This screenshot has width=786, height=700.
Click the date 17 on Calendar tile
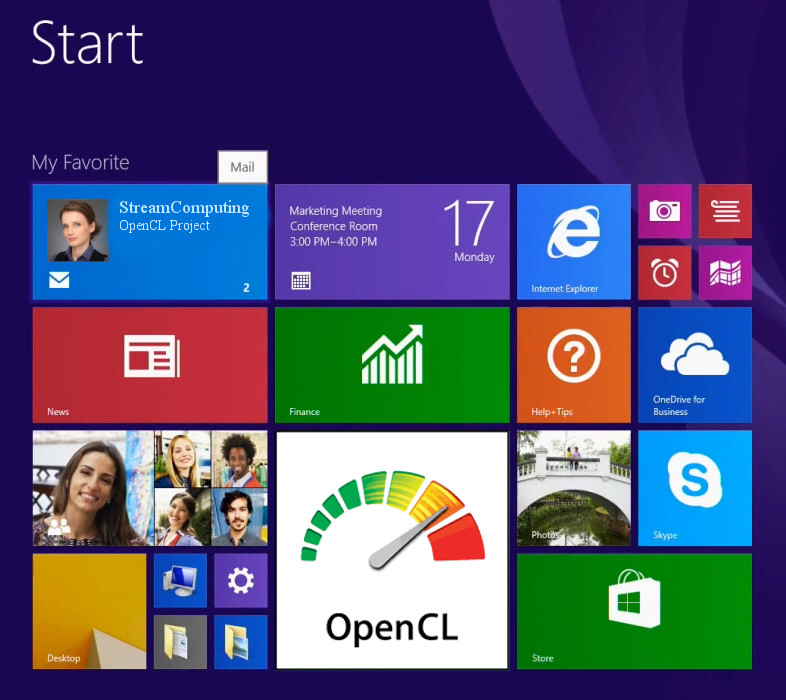click(x=469, y=222)
